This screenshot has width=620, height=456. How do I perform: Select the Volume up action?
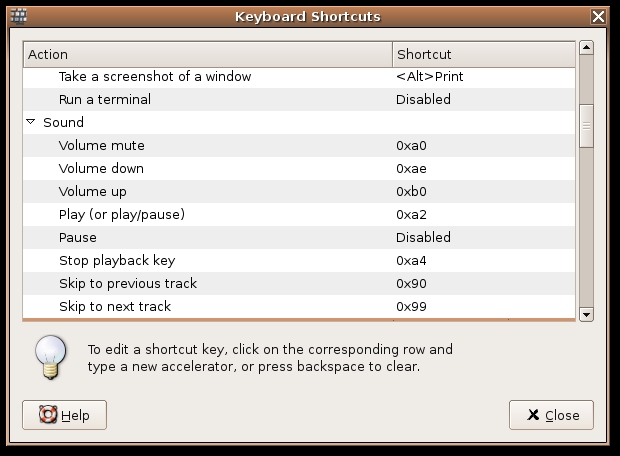click(x=92, y=191)
